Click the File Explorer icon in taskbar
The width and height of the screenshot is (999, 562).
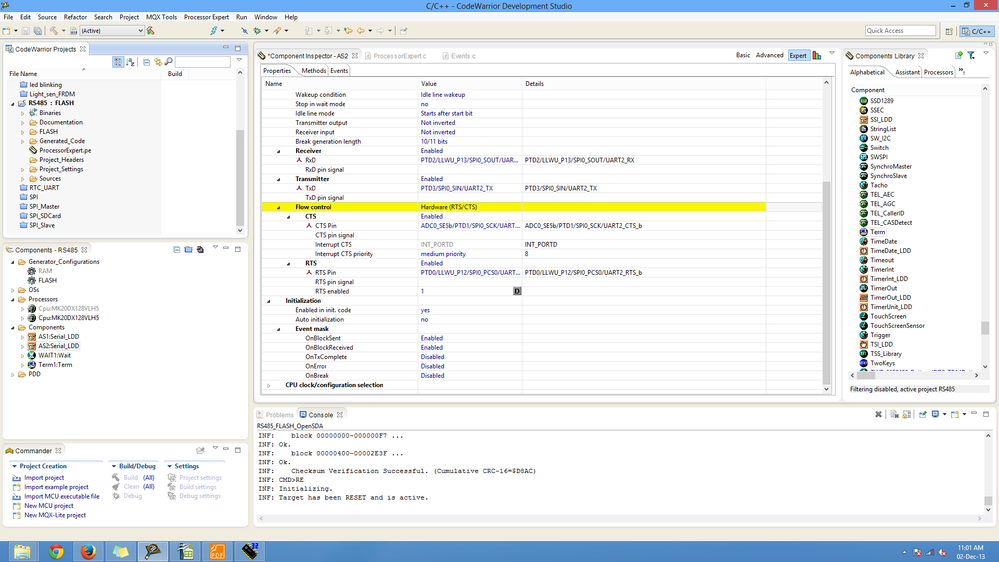22,551
